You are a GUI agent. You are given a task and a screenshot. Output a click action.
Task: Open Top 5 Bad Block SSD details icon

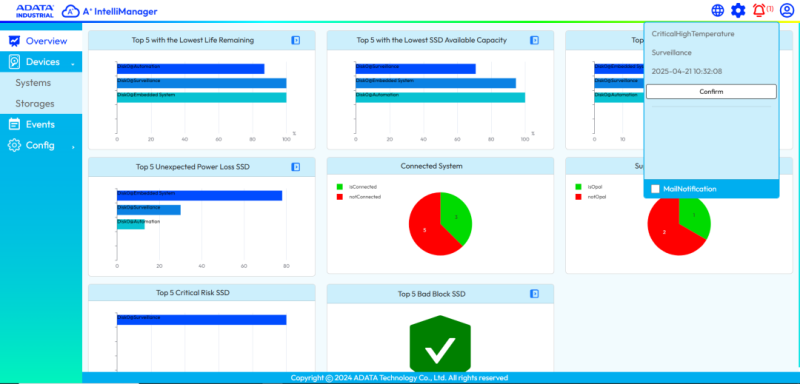point(534,294)
